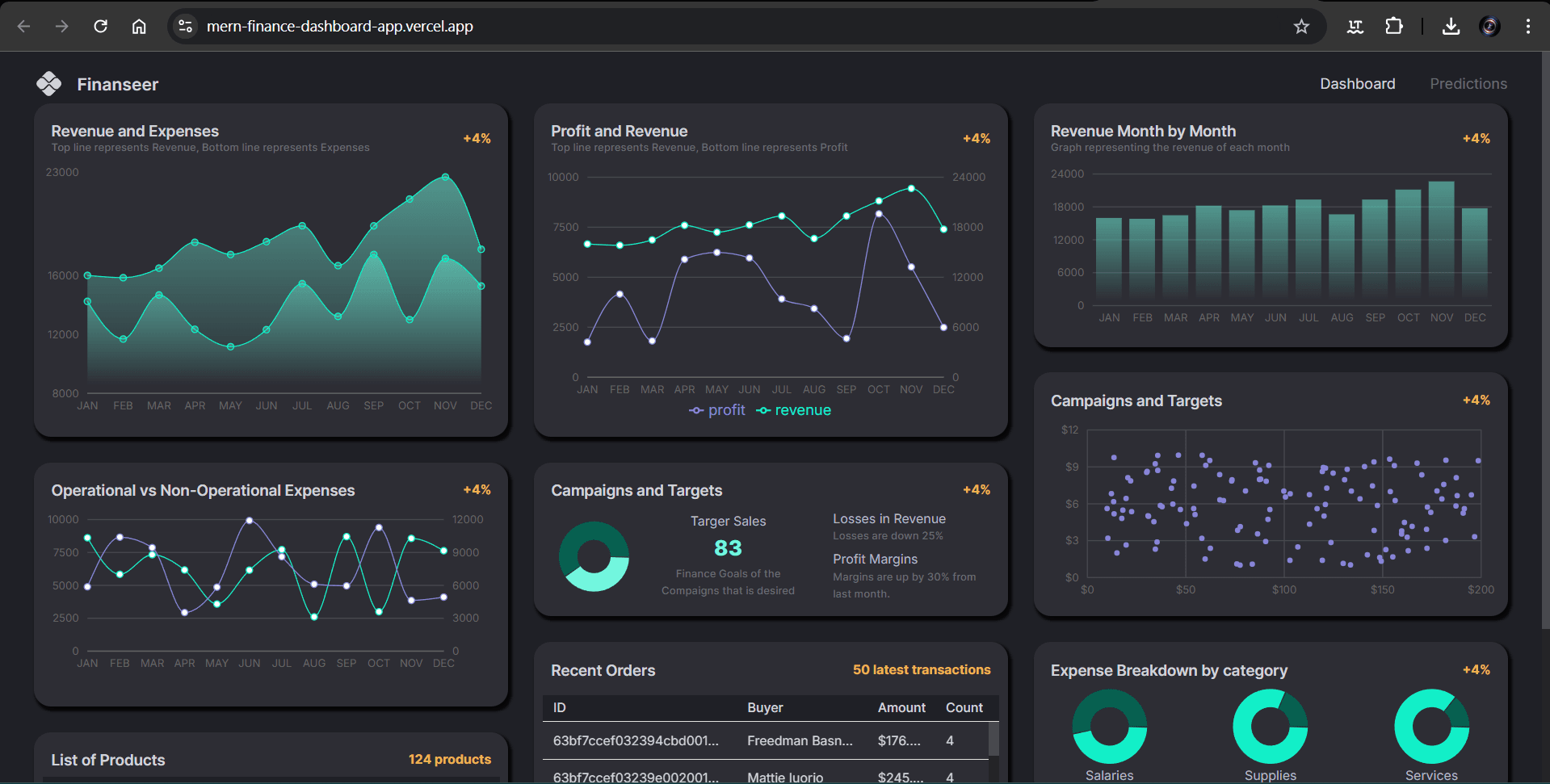This screenshot has width=1550, height=784.
Task: Click the Supplies donut chart
Action: coord(1270,726)
